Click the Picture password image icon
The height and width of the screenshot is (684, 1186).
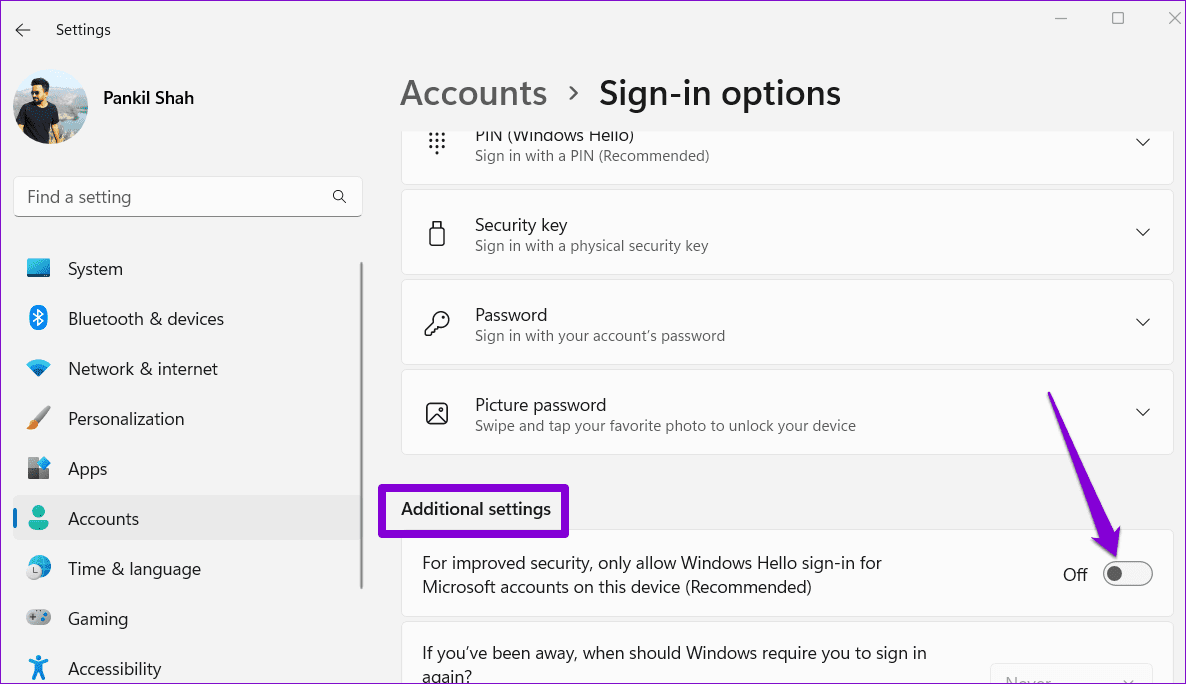pyautogui.click(x=437, y=413)
